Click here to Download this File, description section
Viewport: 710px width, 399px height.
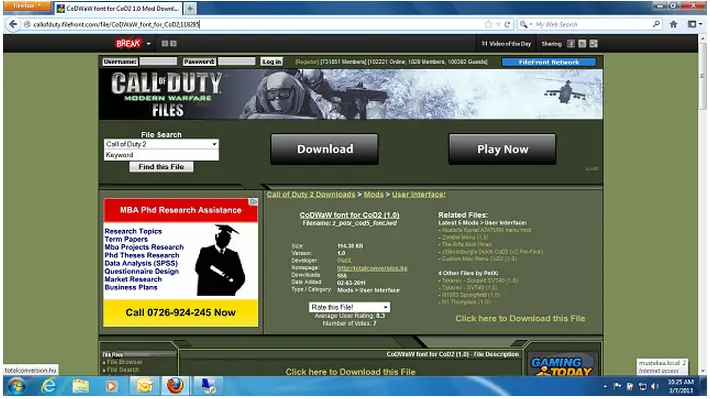[x=350, y=372]
